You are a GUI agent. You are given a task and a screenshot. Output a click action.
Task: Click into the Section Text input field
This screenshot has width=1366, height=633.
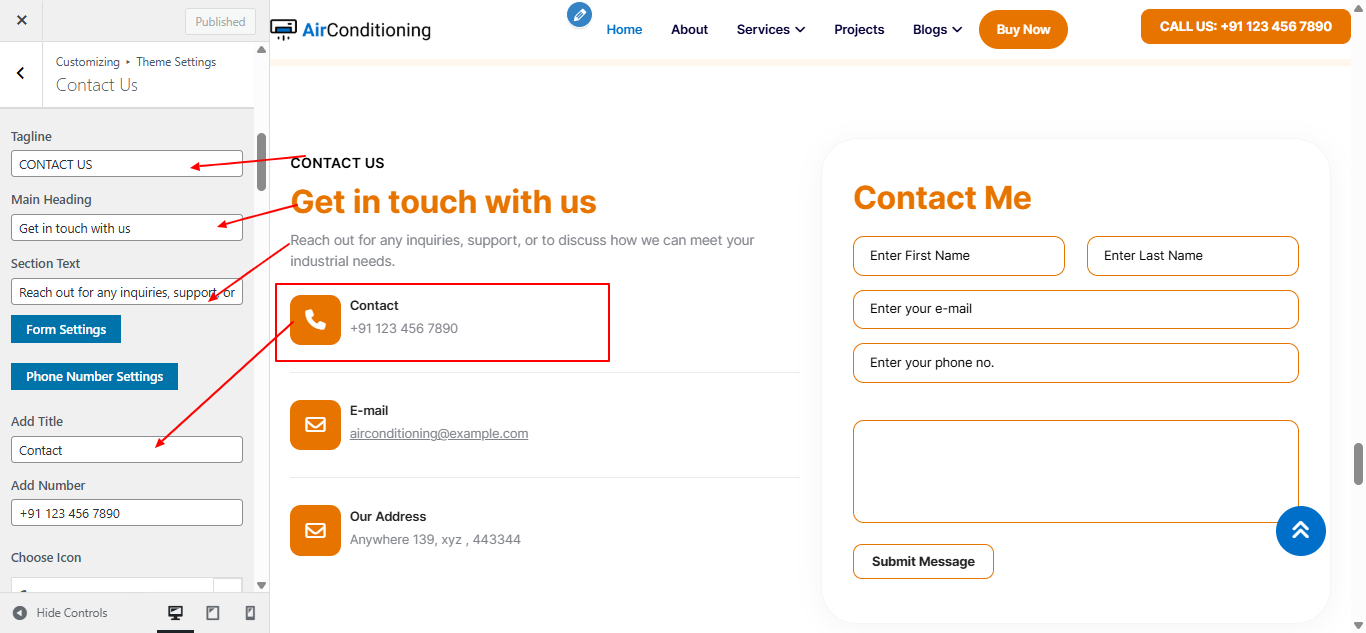[127, 292]
